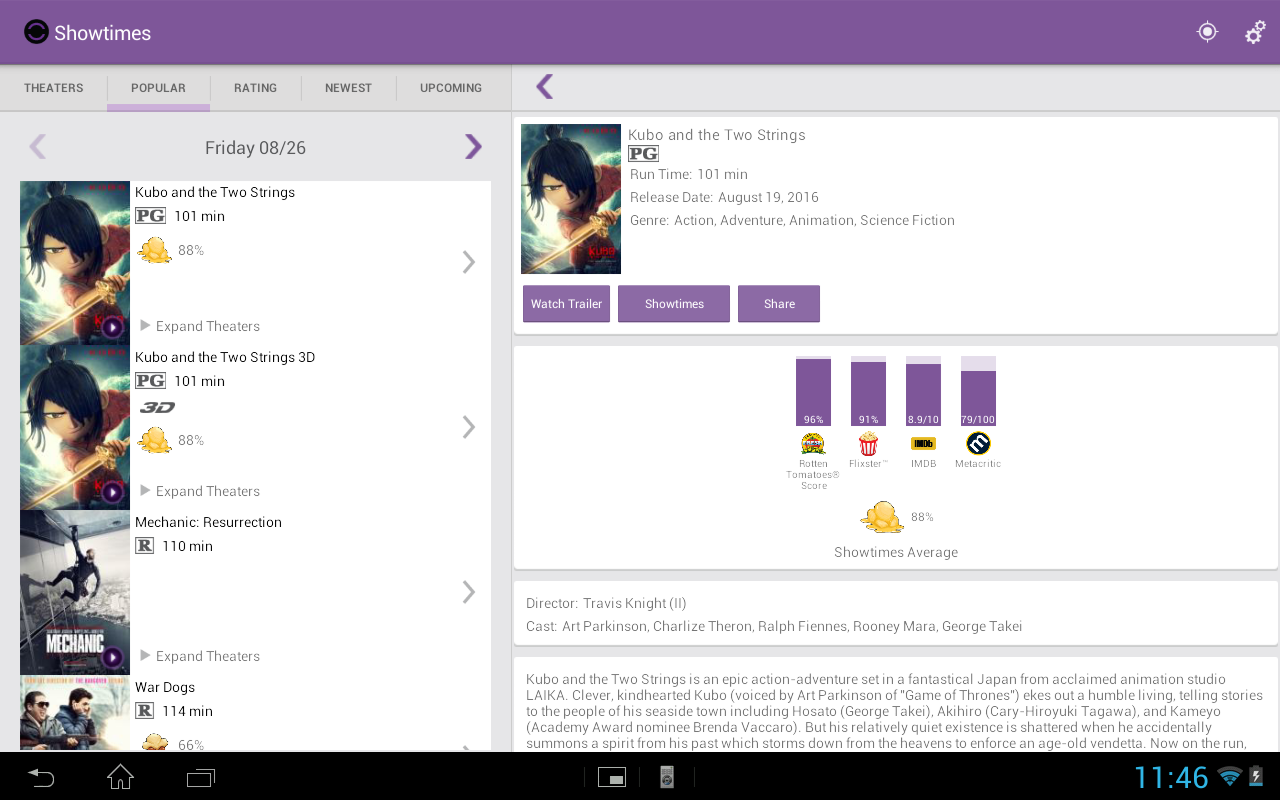Click the Flixster popcorn icon
Viewport: 1280px width, 800px height.
[x=868, y=443]
